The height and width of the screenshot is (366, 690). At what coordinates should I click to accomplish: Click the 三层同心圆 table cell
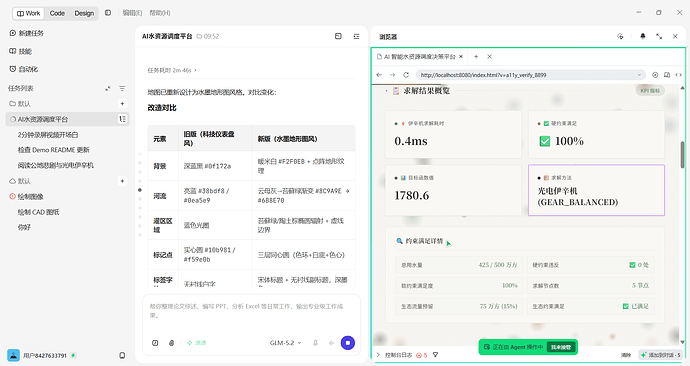point(304,255)
